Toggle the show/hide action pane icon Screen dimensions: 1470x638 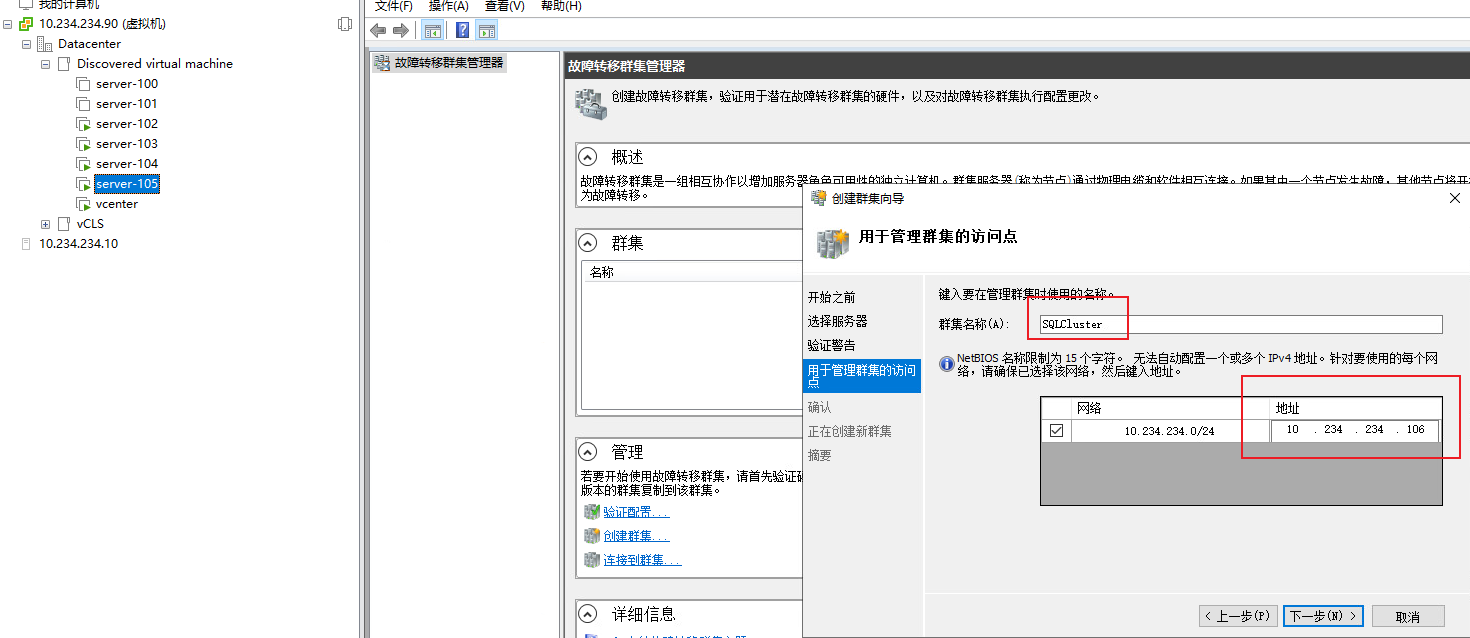487,30
